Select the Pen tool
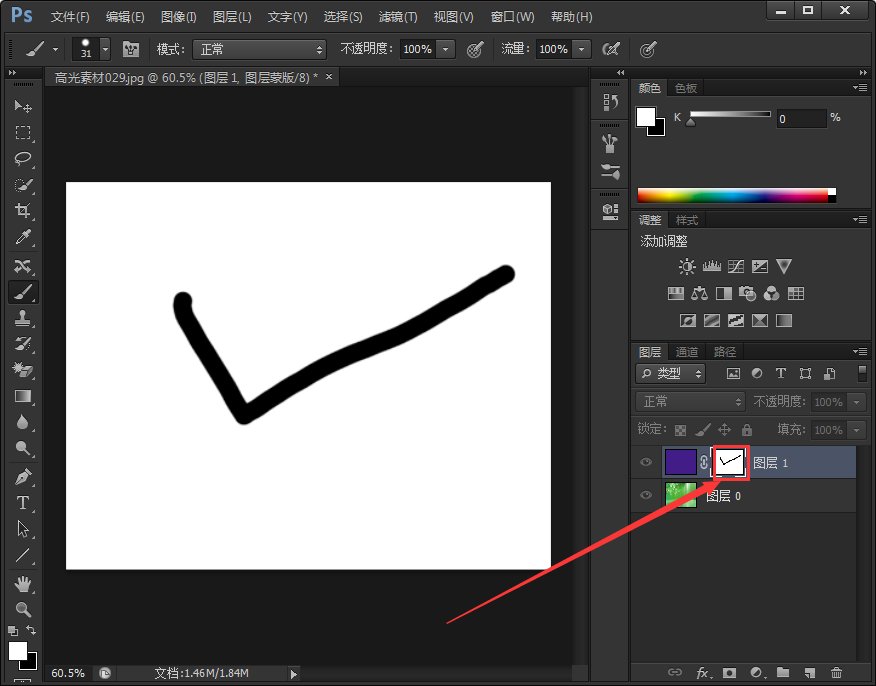The image size is (876, 686). (x=22, y=476)
